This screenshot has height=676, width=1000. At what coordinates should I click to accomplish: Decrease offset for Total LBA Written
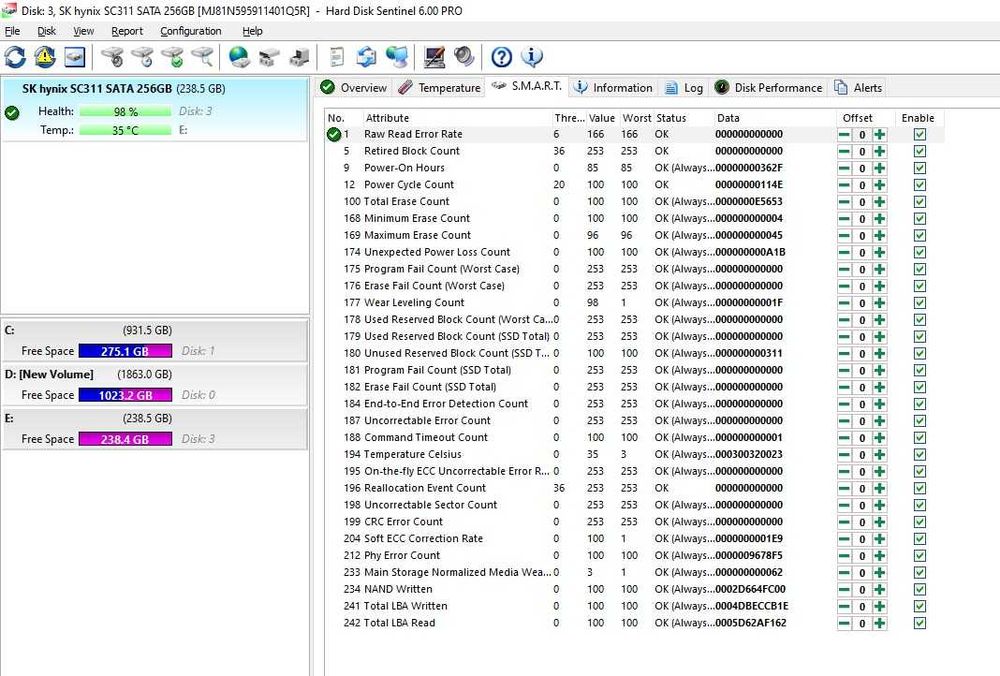click(844, 606)
